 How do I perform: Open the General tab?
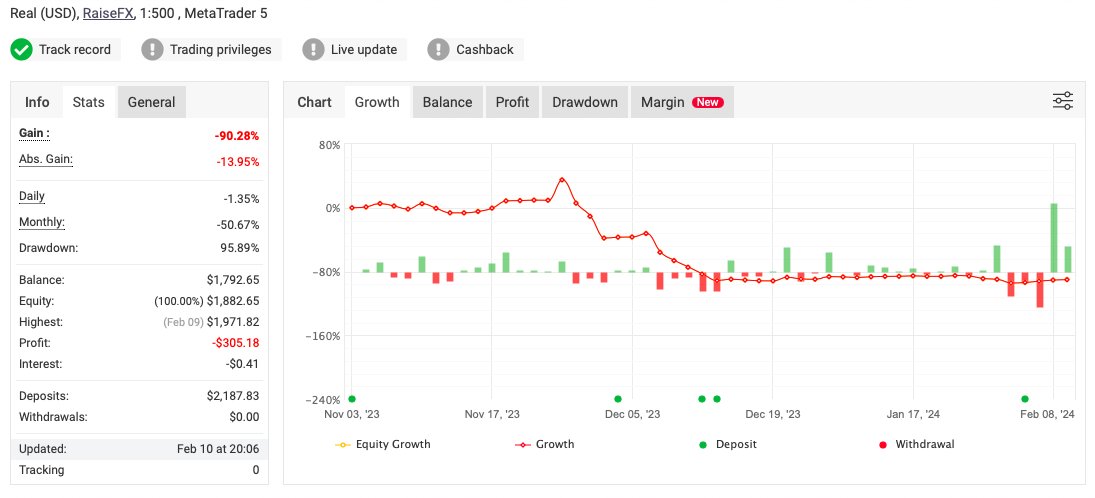coord(151,102)
